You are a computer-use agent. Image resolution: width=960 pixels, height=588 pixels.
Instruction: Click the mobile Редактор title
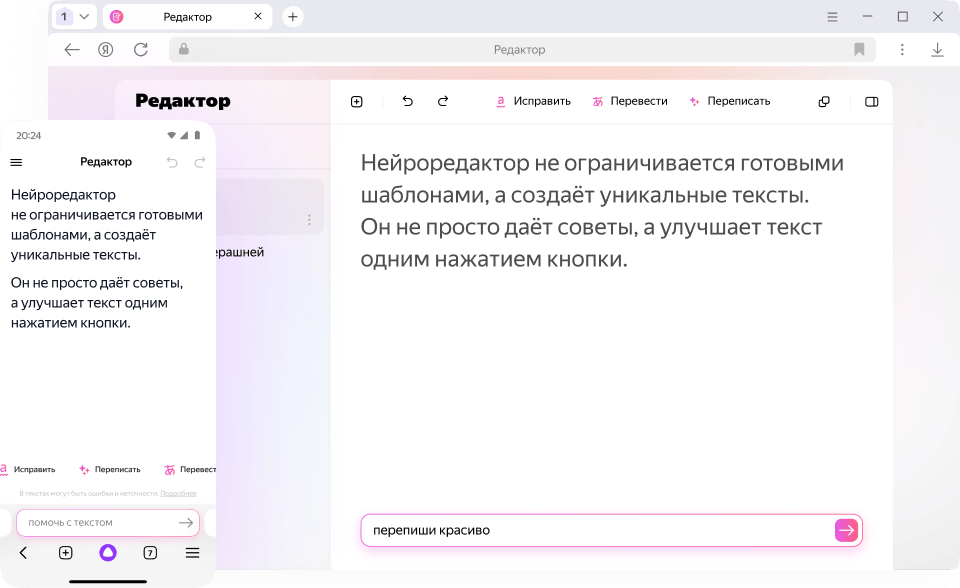pos(106,162)
